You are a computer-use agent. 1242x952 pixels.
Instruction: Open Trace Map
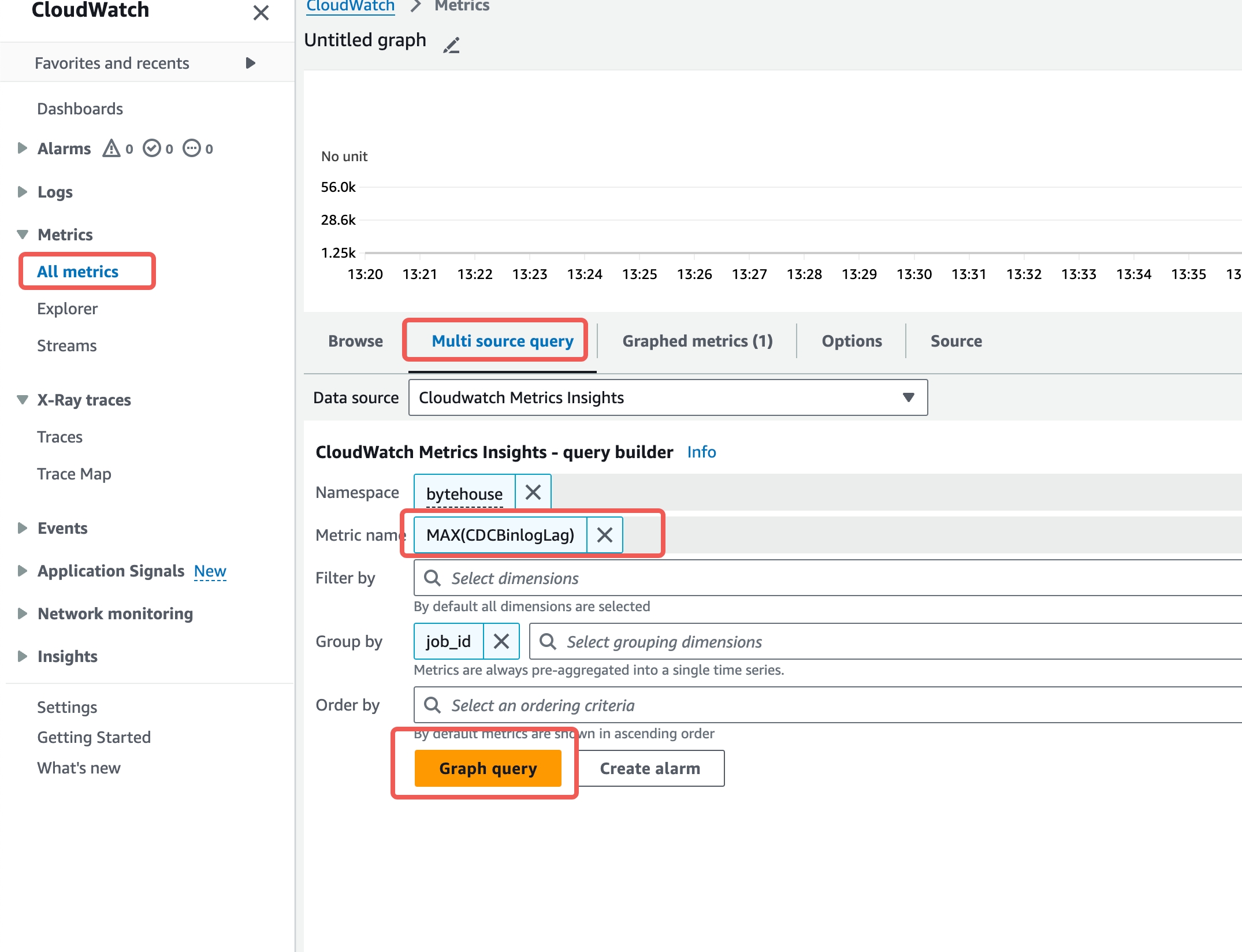pyautogui.click(x=74, y=474)
